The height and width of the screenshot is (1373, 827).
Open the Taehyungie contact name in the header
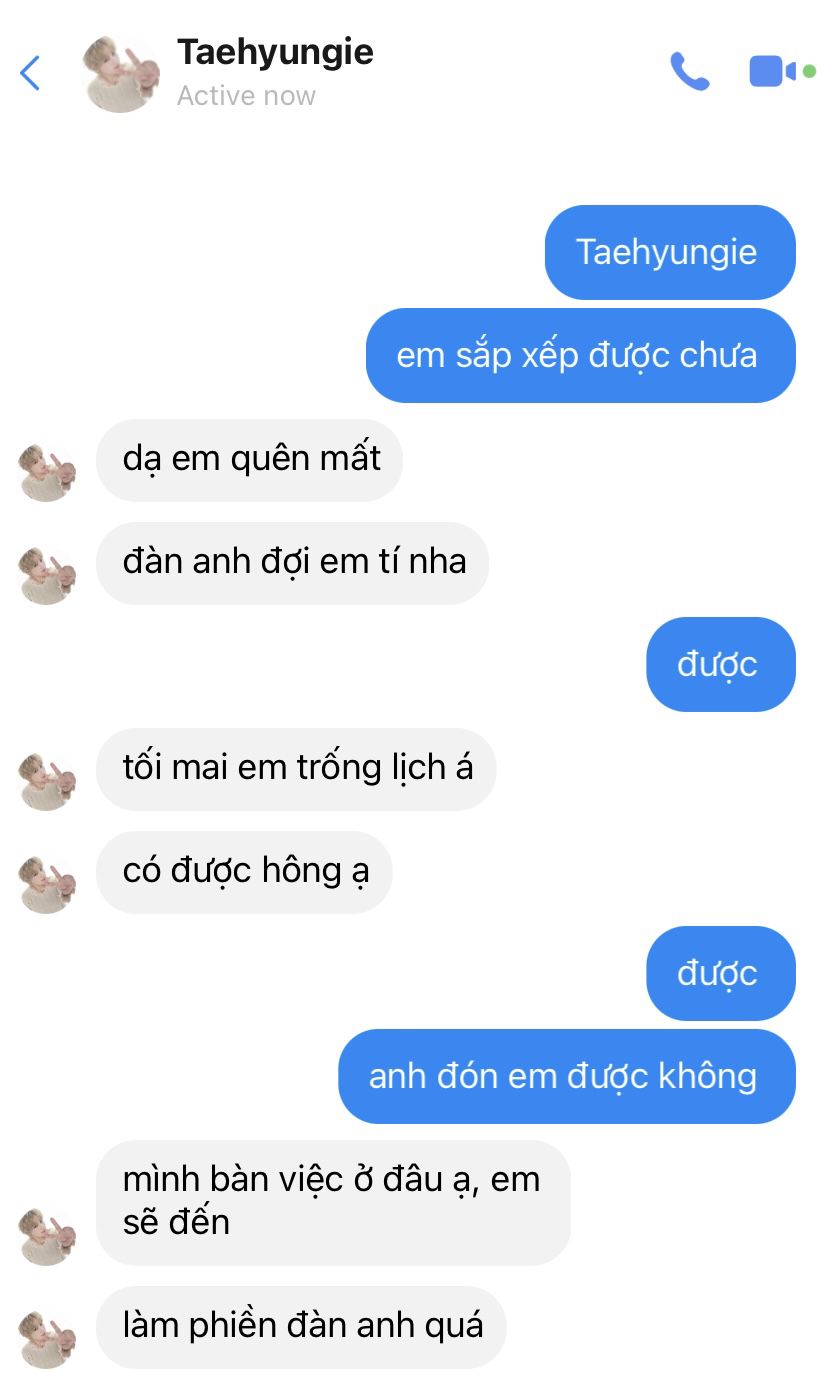(x=275, y=52)
